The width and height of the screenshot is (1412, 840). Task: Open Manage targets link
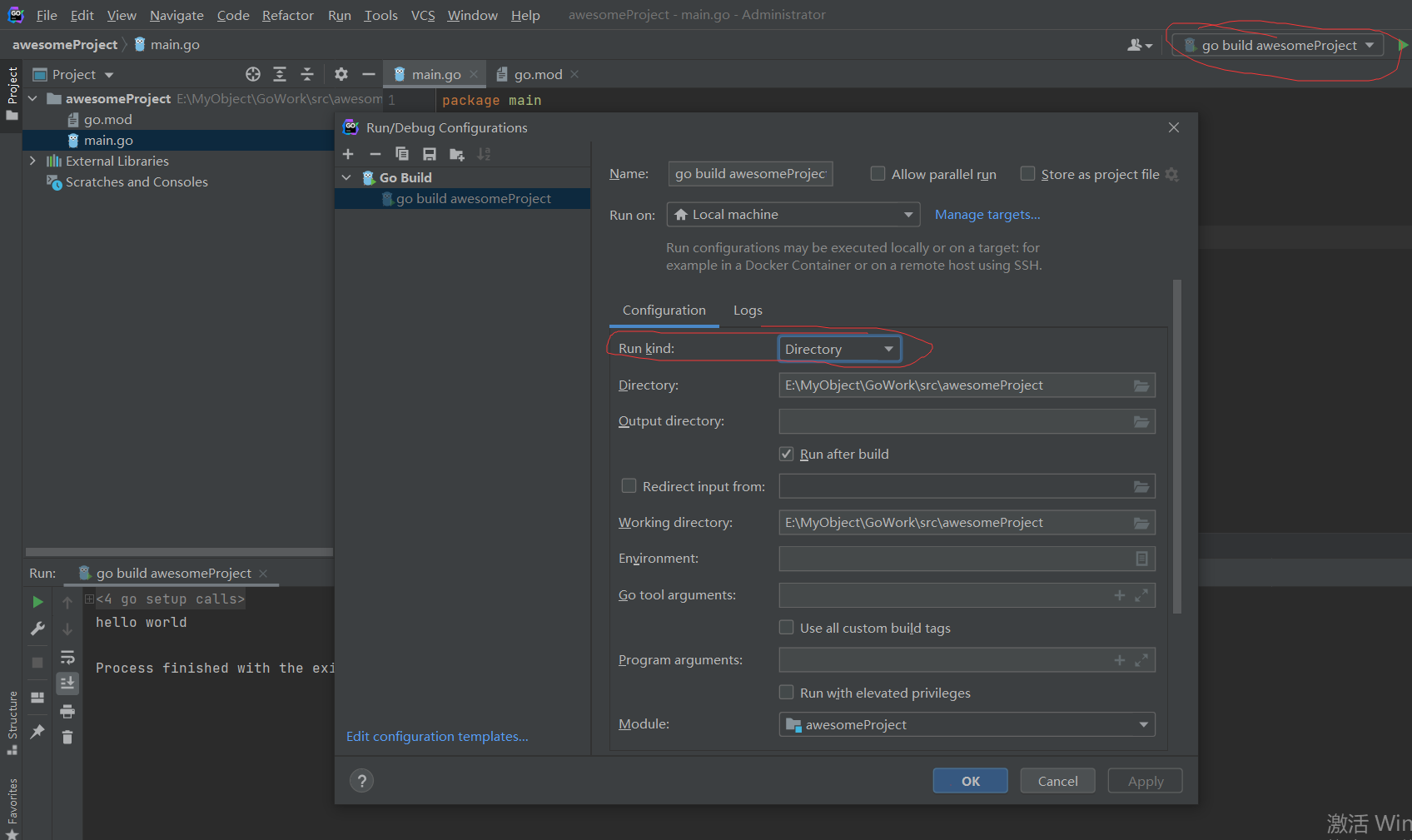[x=987, y=215]
